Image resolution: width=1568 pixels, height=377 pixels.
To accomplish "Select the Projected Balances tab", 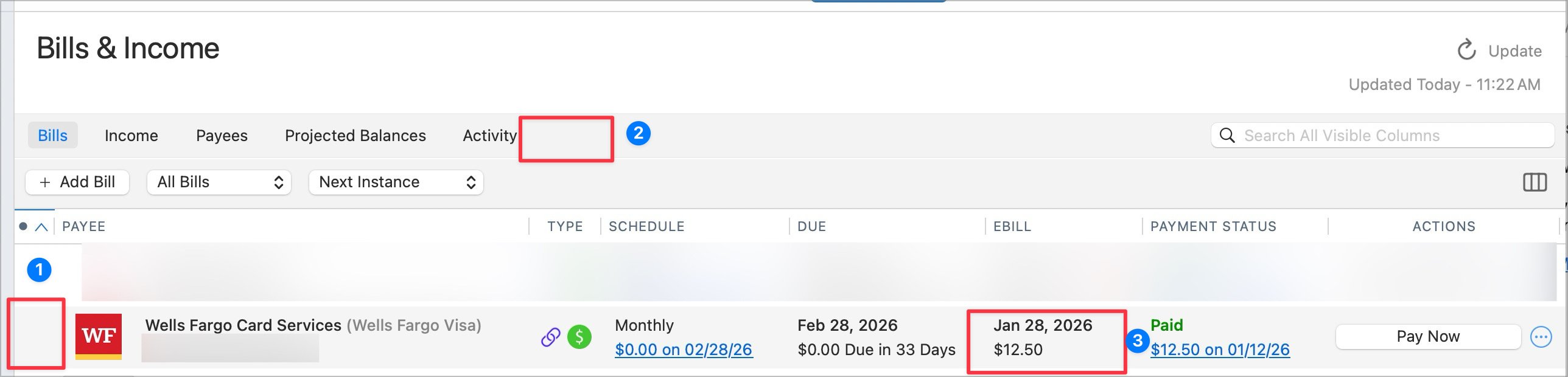I will (x=355, y=136).
